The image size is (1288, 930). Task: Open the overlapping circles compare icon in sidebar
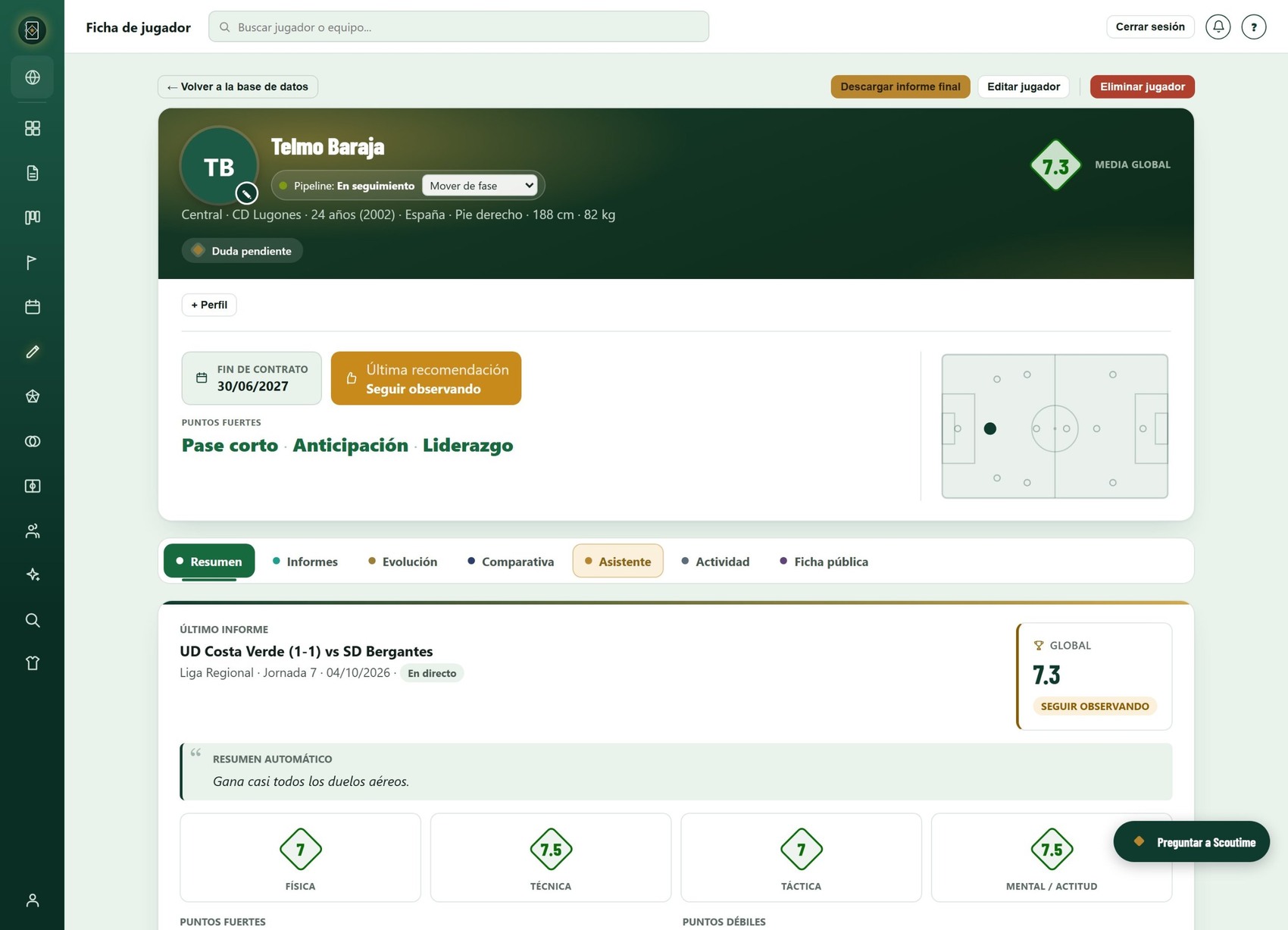[x=32, y=441]
